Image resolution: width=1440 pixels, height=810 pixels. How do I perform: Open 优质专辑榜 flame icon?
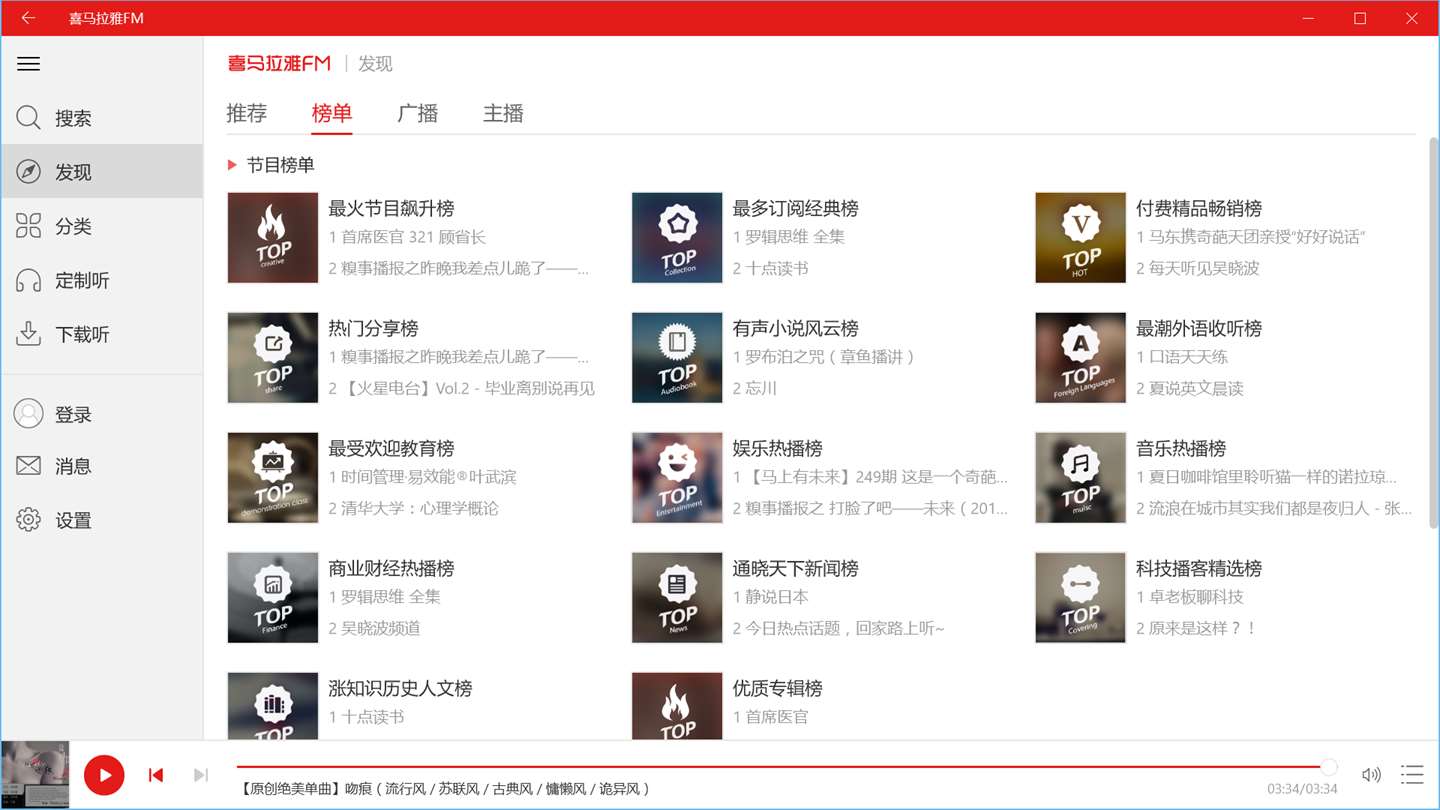coord(677,706)
